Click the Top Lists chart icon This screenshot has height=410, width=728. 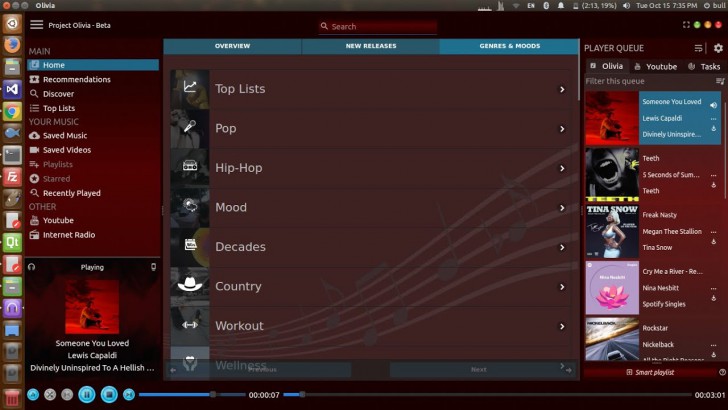point(190,86)
